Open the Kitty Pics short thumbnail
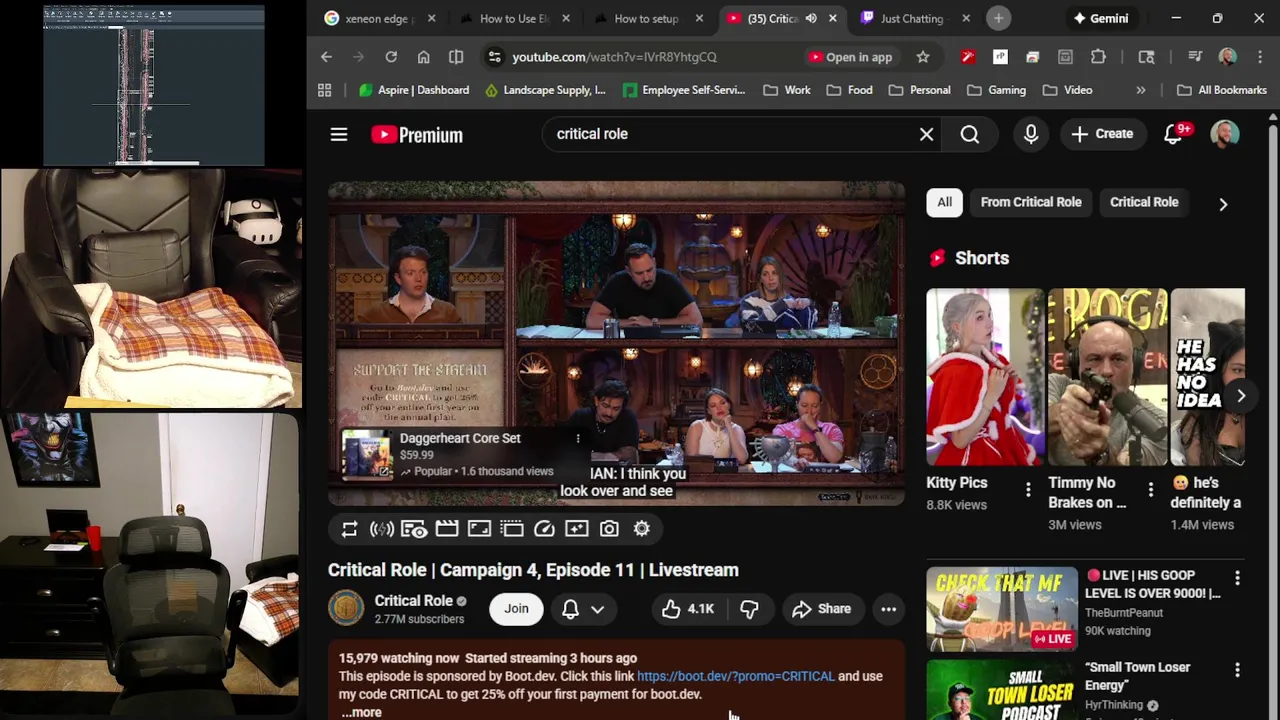This screenshot has height=720, width=1280. click(x=985, y=377)
